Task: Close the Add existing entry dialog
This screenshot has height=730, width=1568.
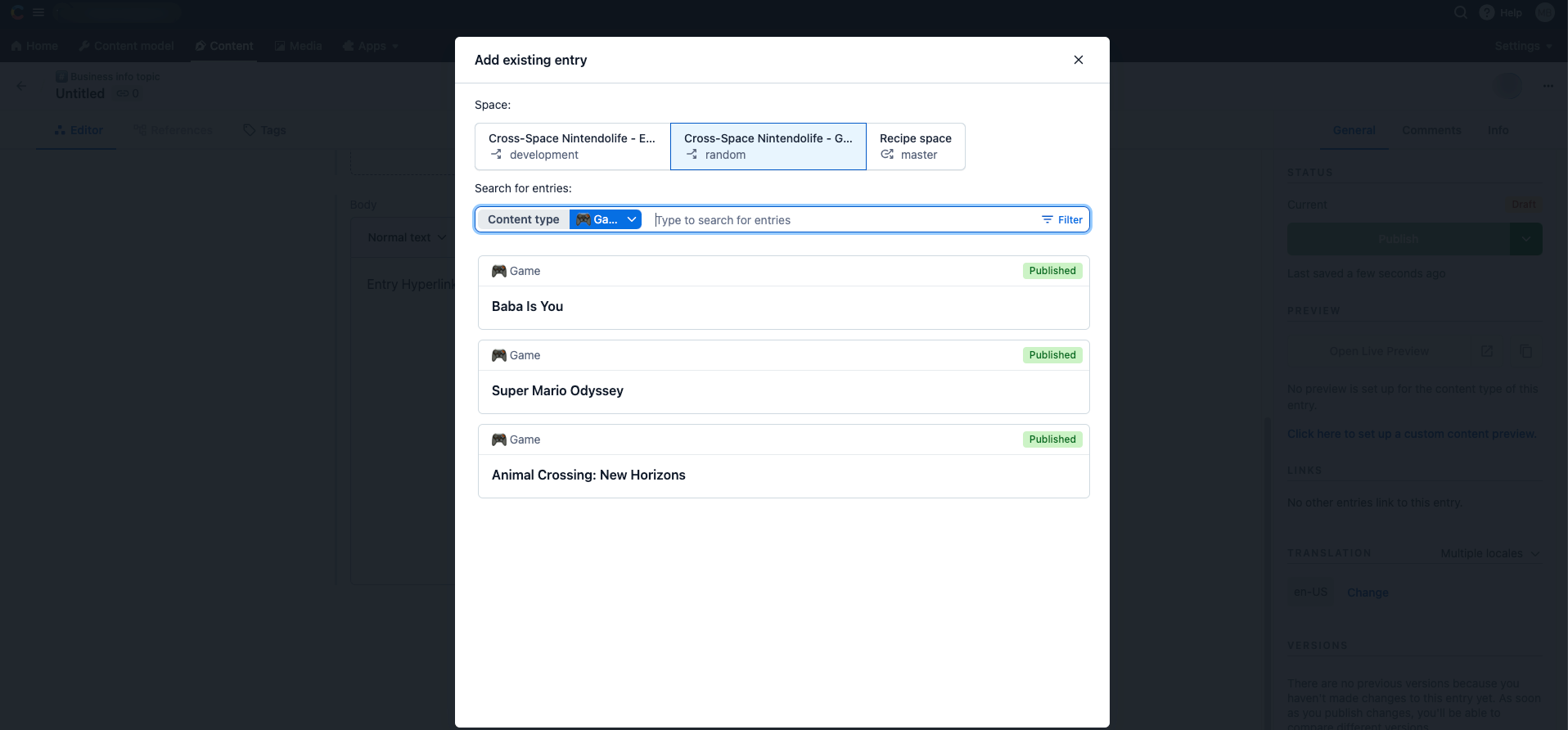Action: [x=1079, y=60]
